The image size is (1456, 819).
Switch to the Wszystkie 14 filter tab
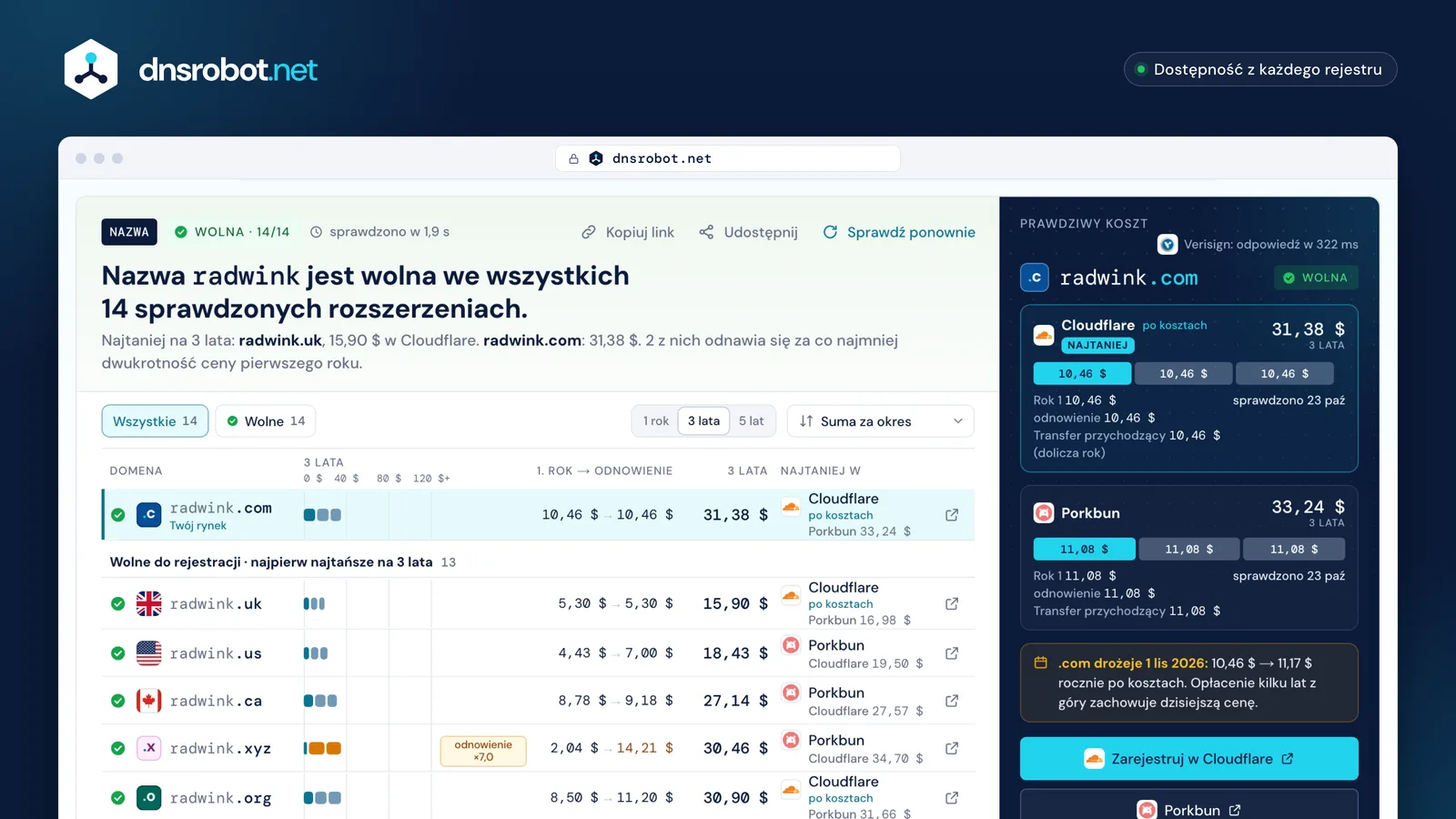click(x=155, y=421)
